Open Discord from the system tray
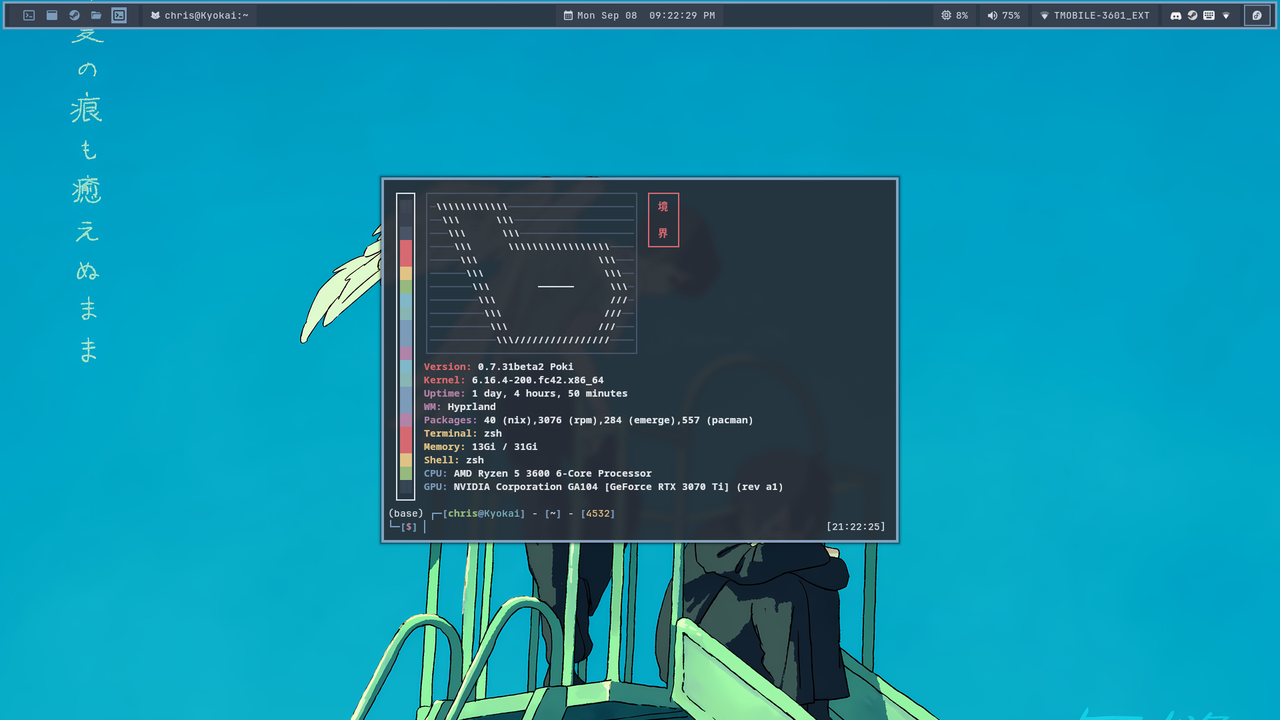1280x720 pixels. point(1176,15)
